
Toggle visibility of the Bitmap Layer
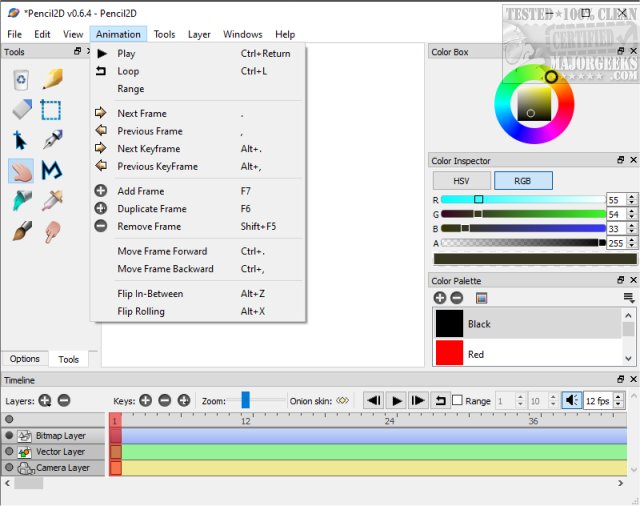(x=9, y=436)
